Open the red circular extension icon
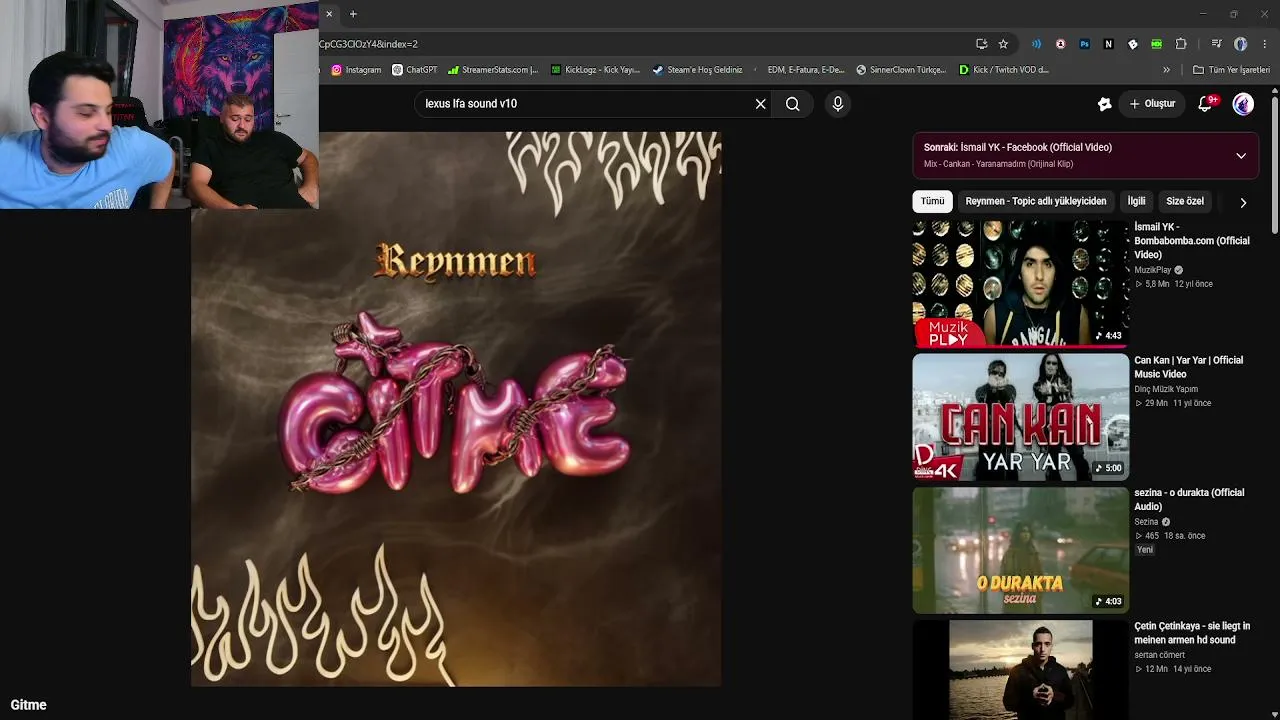 (1060, 44)
